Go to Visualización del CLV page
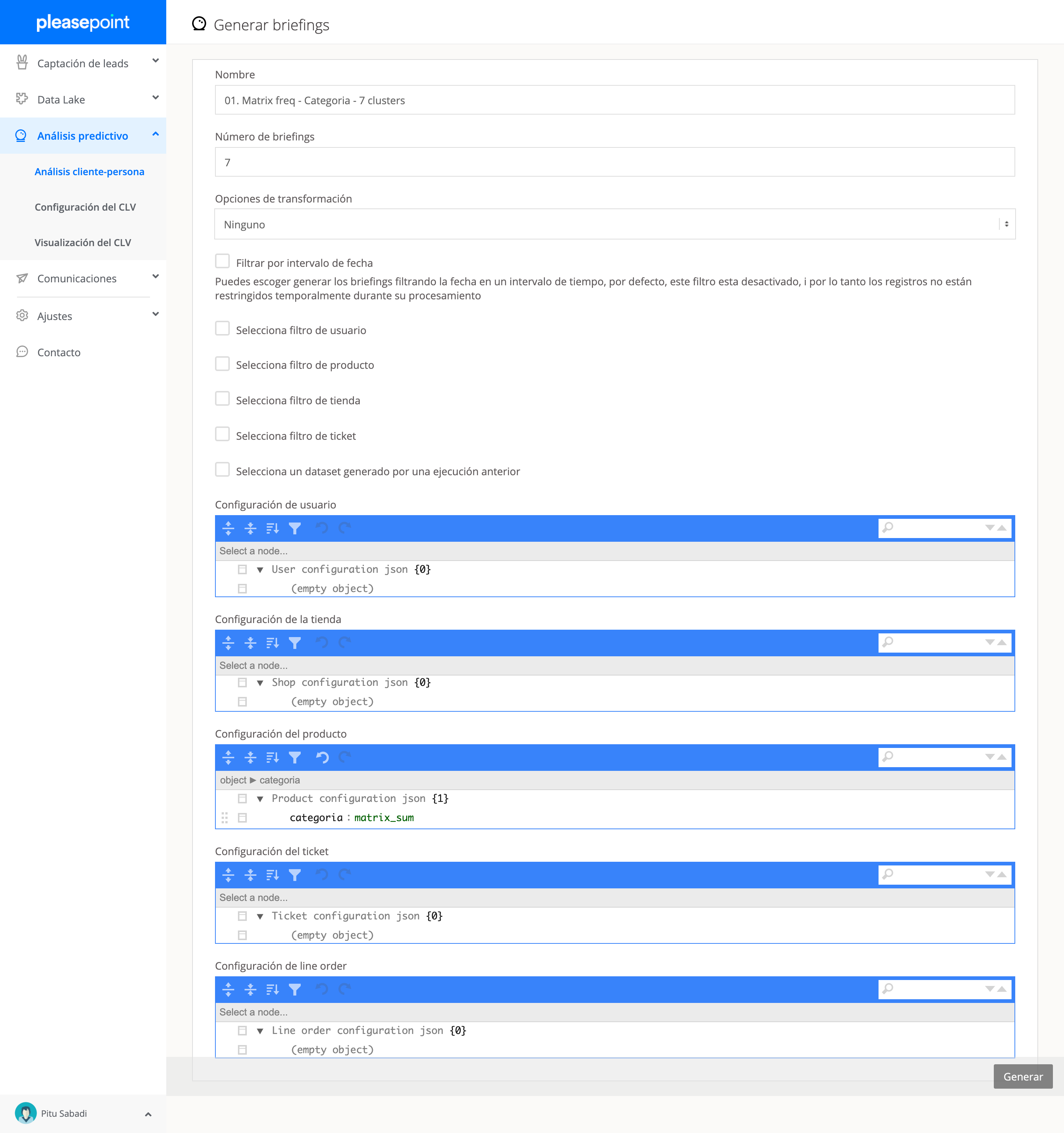 pos(83,242)
